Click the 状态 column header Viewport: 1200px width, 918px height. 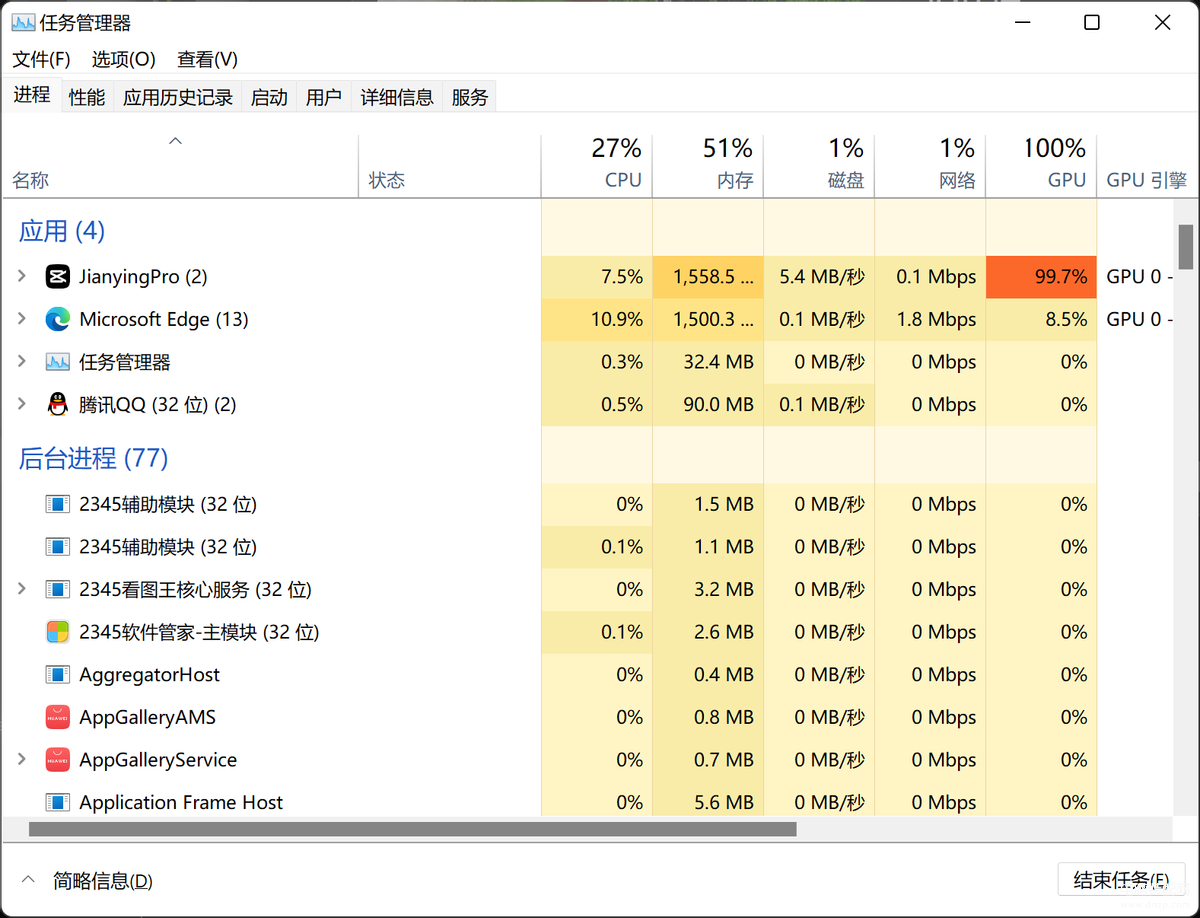[450, 165]
